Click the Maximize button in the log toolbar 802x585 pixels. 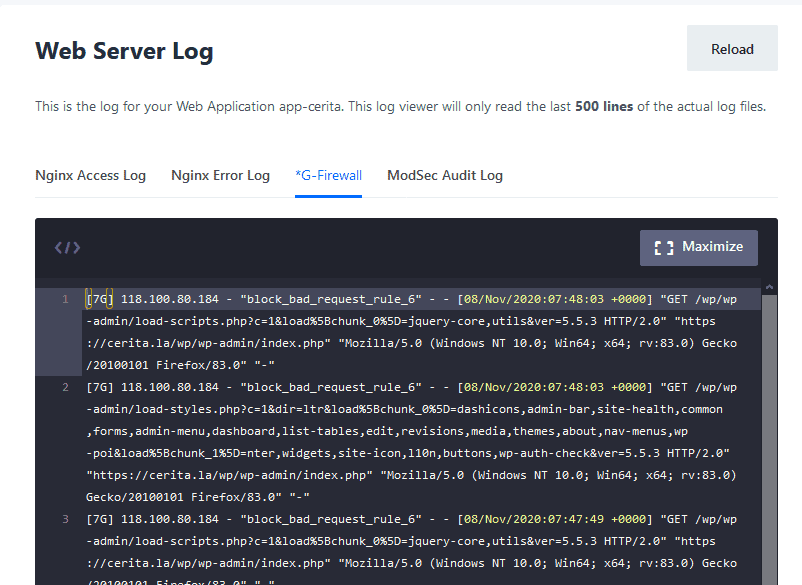(x=698, y=247)
